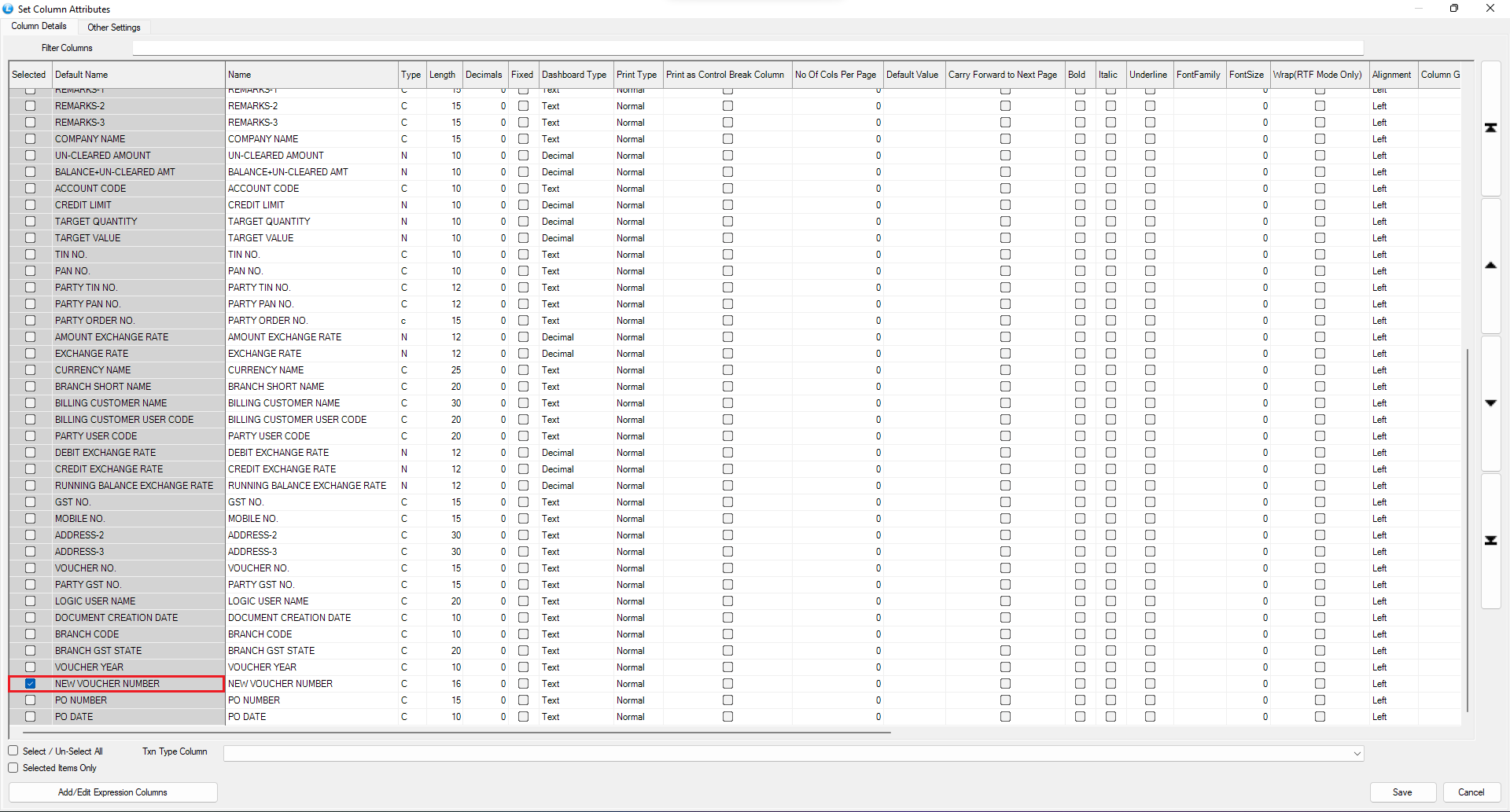Click the move up arrow button

1490,266
